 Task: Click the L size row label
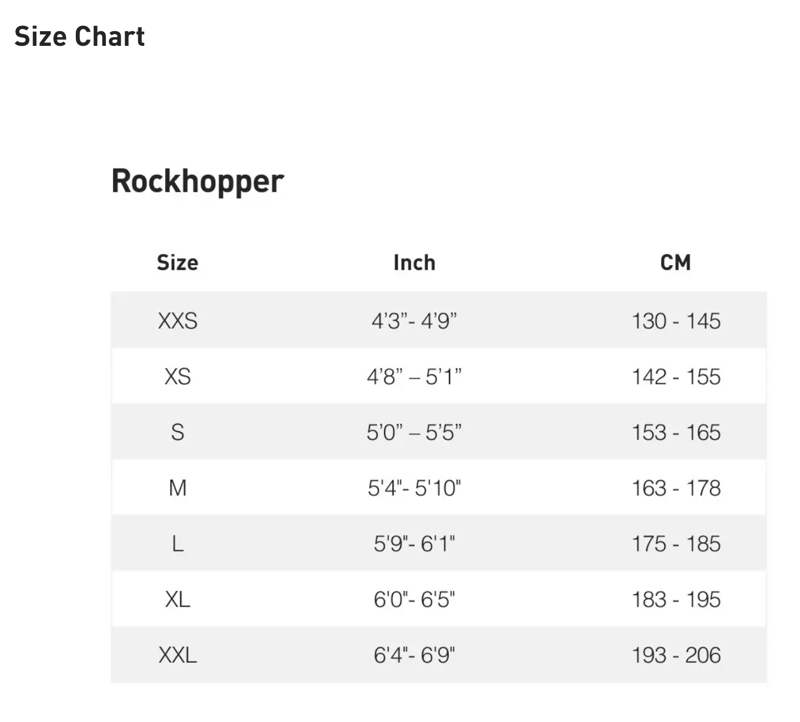pos(178,545)
